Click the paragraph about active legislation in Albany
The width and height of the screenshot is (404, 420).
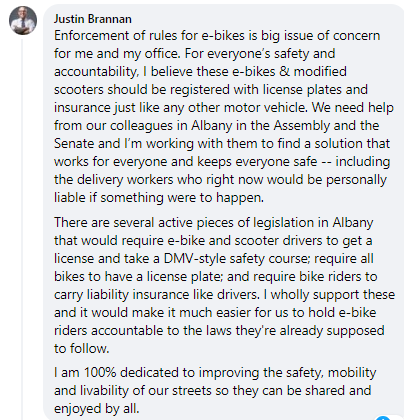tap(224, 285)
